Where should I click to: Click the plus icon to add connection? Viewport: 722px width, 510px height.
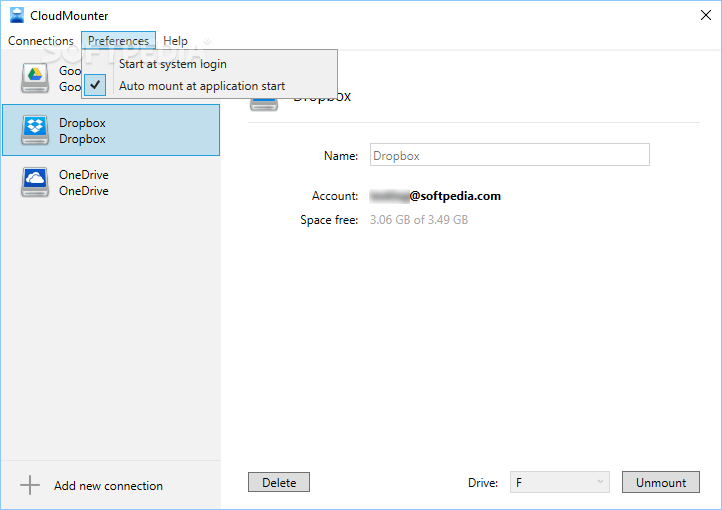click(30, 486)
